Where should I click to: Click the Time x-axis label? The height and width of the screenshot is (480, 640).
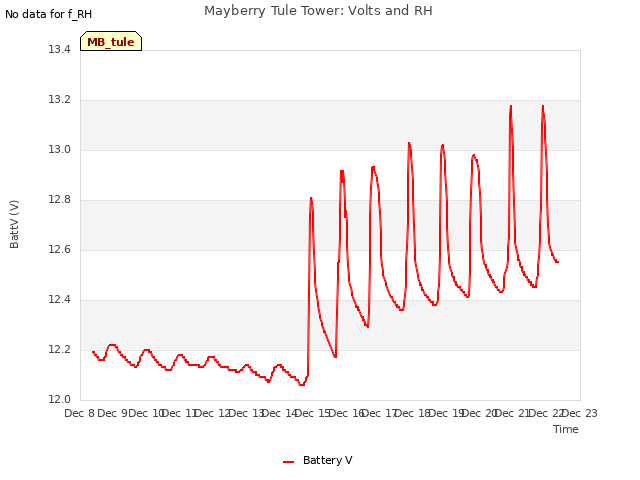pos(566,429)
